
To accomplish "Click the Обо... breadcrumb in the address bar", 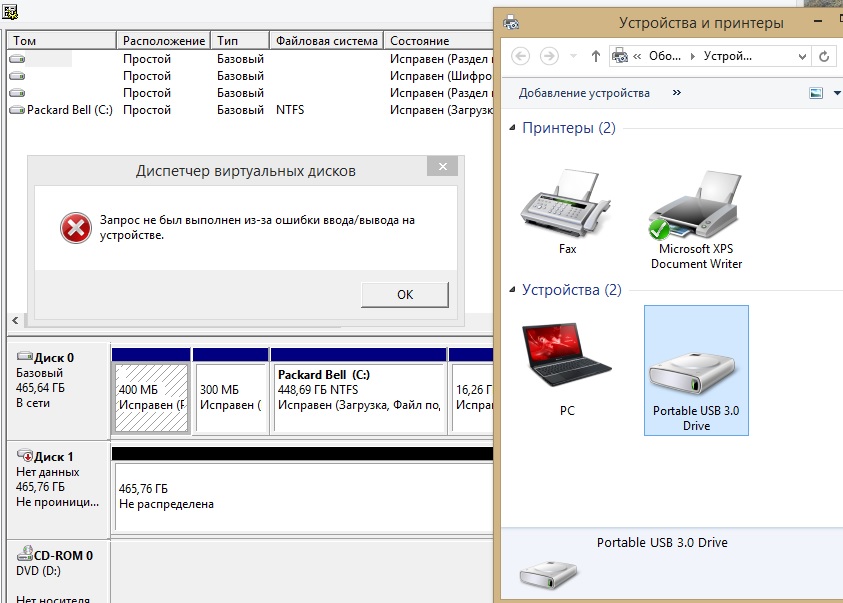I will [665, 56].
